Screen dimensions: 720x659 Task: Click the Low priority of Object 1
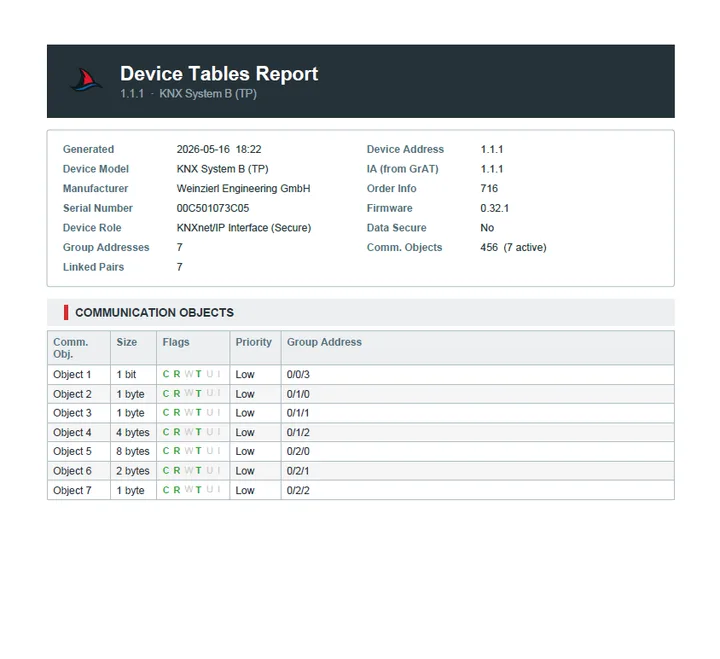(x=245, y=375)
